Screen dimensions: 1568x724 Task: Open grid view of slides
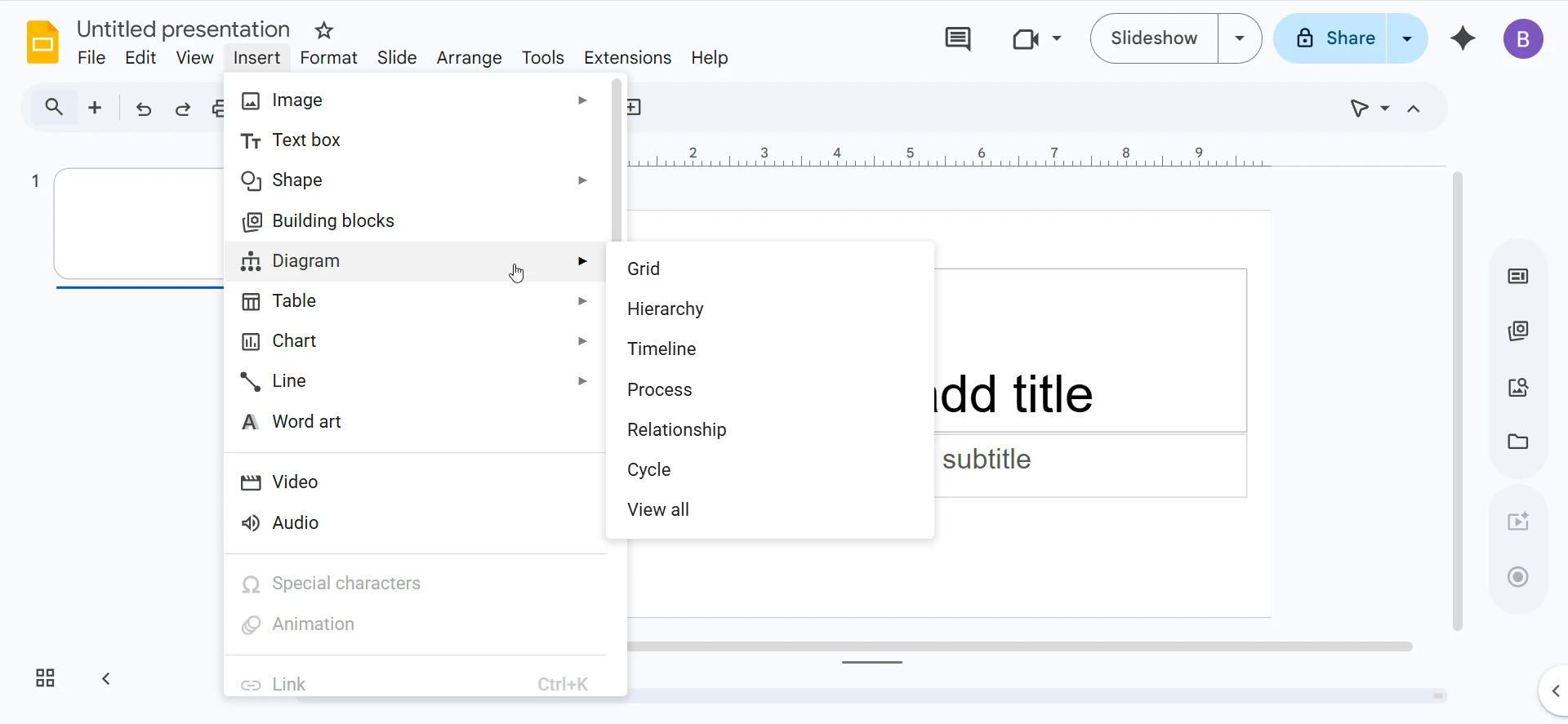pos(45,678)
